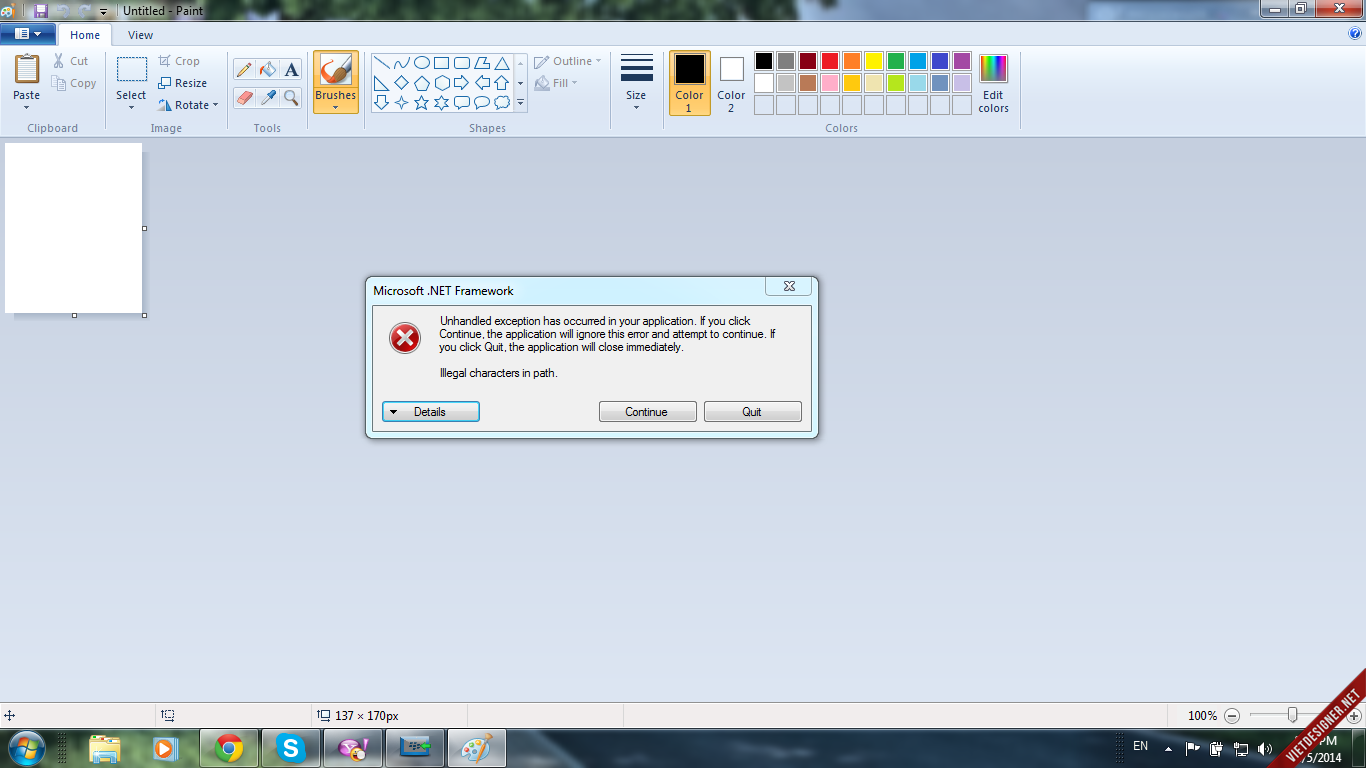Select Color 1 foreground toggle
Screen dimensions: 1366x768
point(689,82)
